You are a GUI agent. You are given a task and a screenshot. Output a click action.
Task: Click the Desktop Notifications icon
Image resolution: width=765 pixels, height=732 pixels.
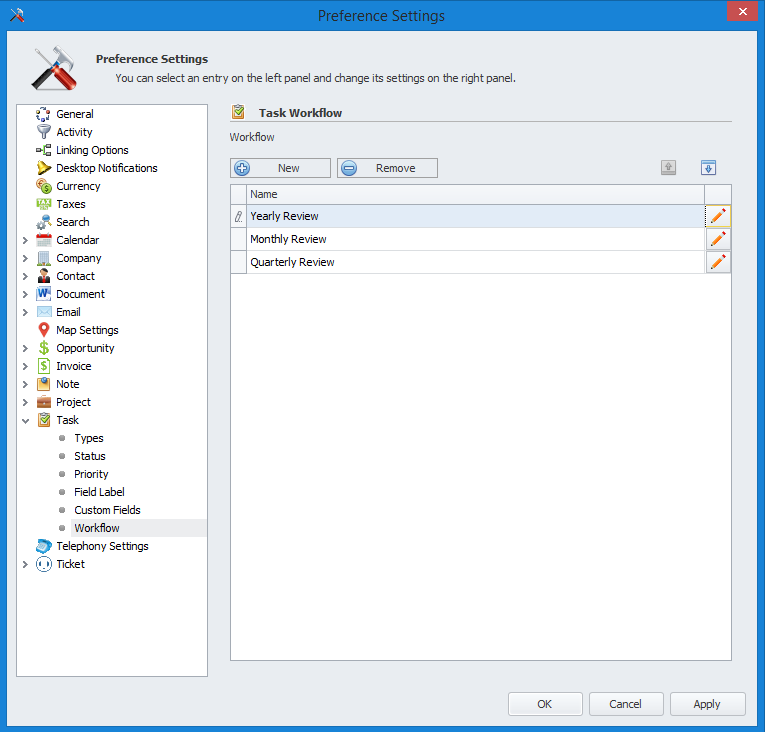[44, 168]
